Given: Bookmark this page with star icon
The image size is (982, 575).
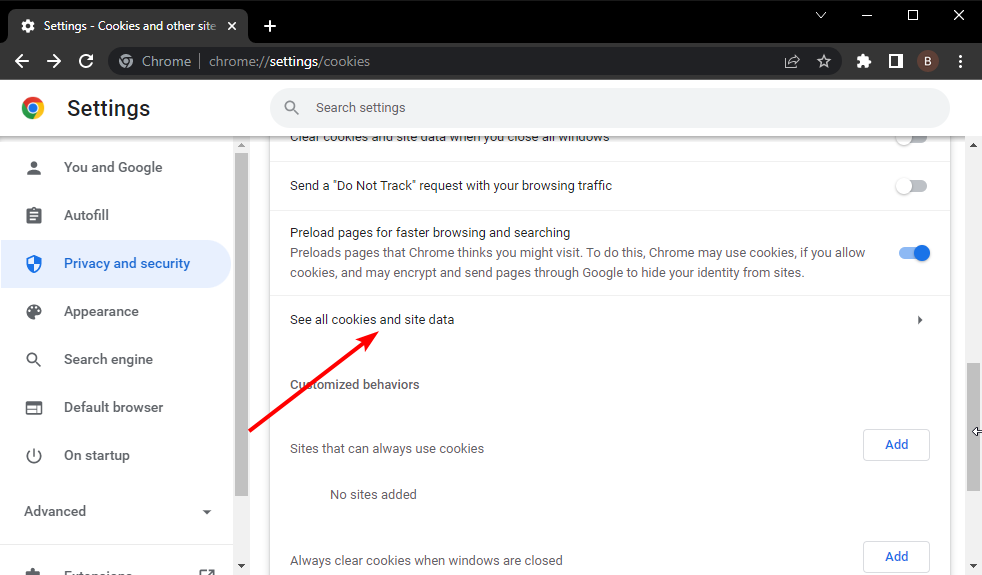Looking at the screenshot, I should tap(824, 61).
